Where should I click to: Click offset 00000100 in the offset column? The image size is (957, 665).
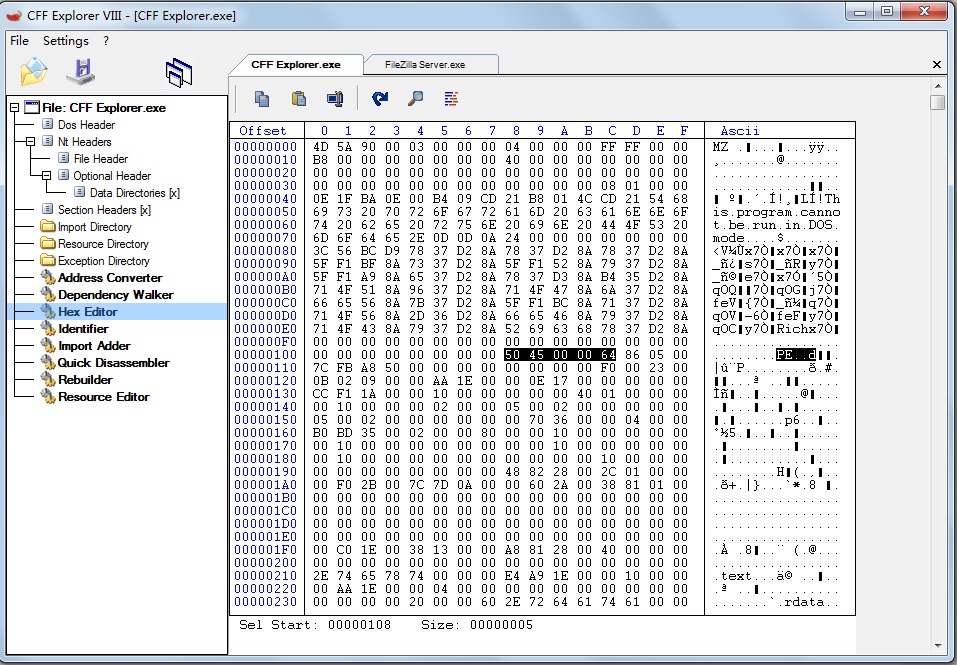point(265,354)
